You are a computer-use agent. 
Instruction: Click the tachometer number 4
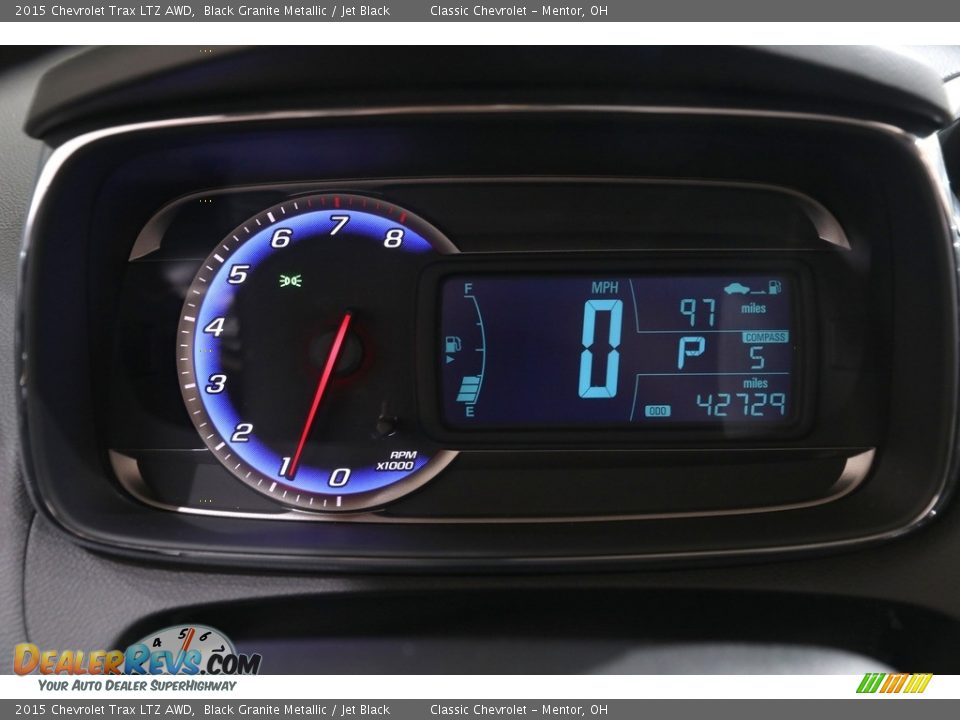(214, 327)
